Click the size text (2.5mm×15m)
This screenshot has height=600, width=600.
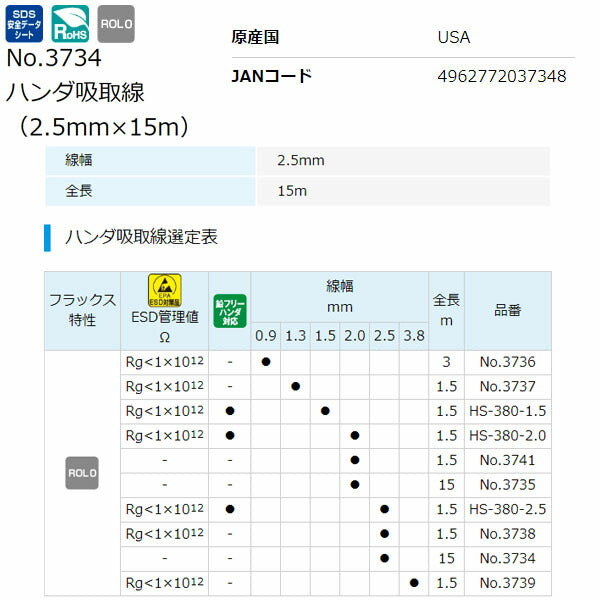pos(103,127)
